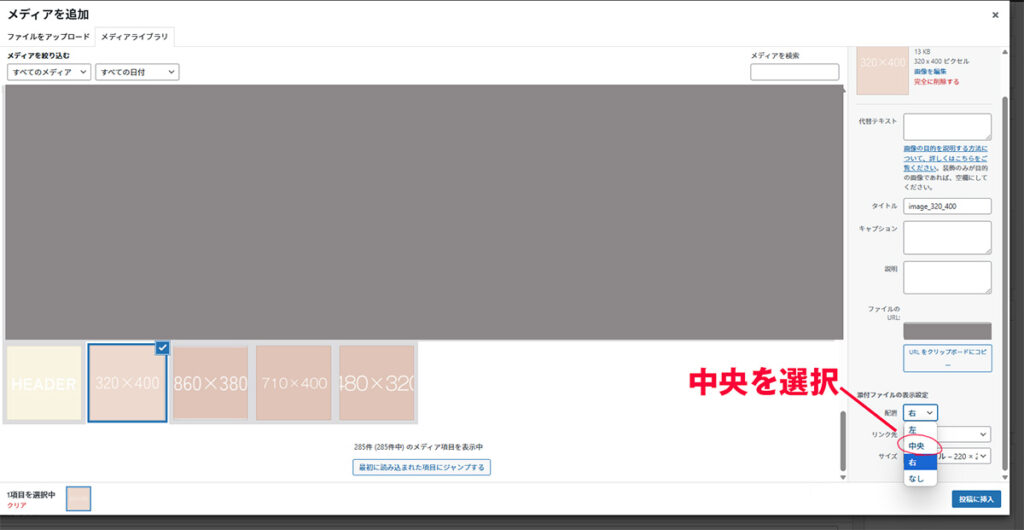Open the すべてのメディア filter dropdown
The height and width of the screenshot is (530, 1024).
(49, 72)
